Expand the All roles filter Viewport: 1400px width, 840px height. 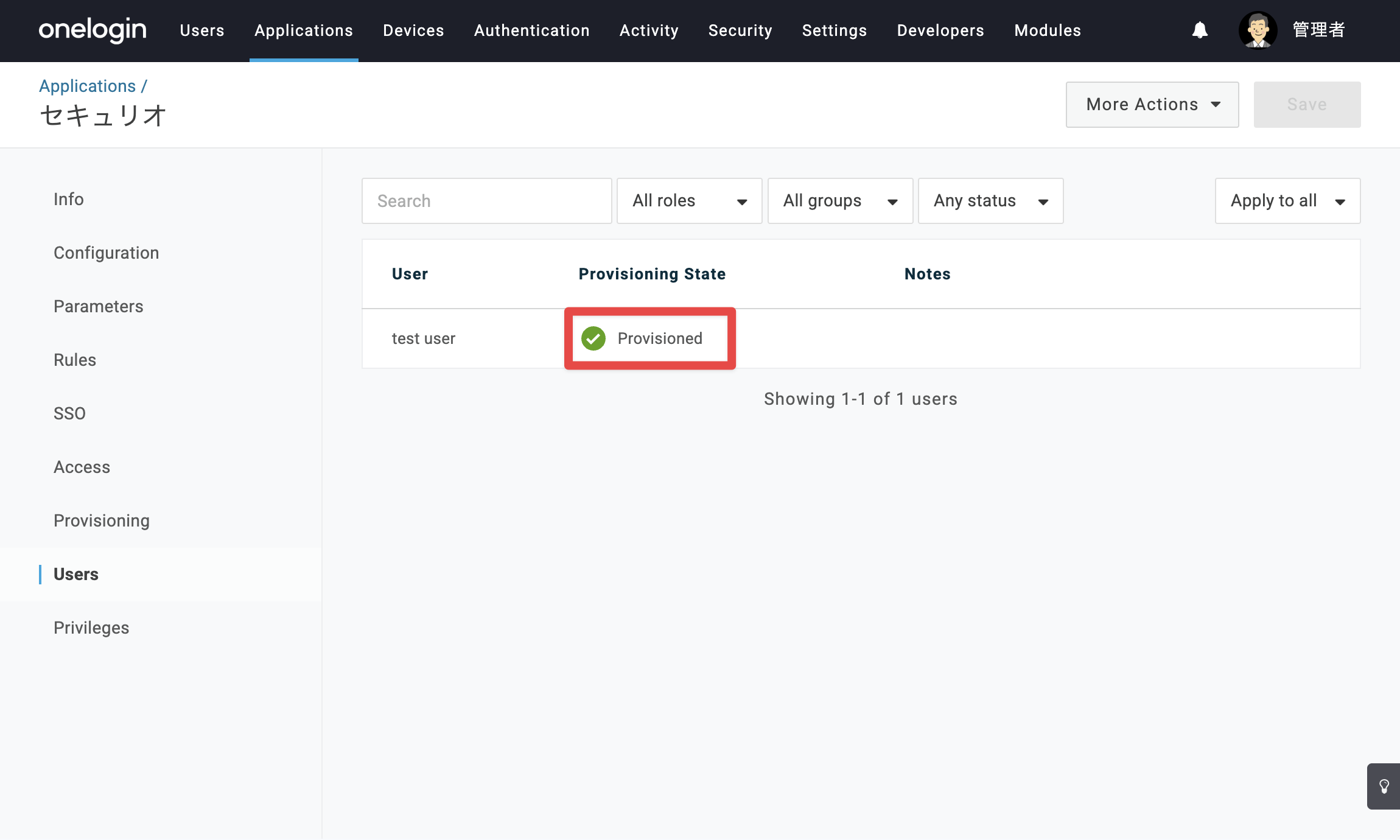click(x=690, y=201)
